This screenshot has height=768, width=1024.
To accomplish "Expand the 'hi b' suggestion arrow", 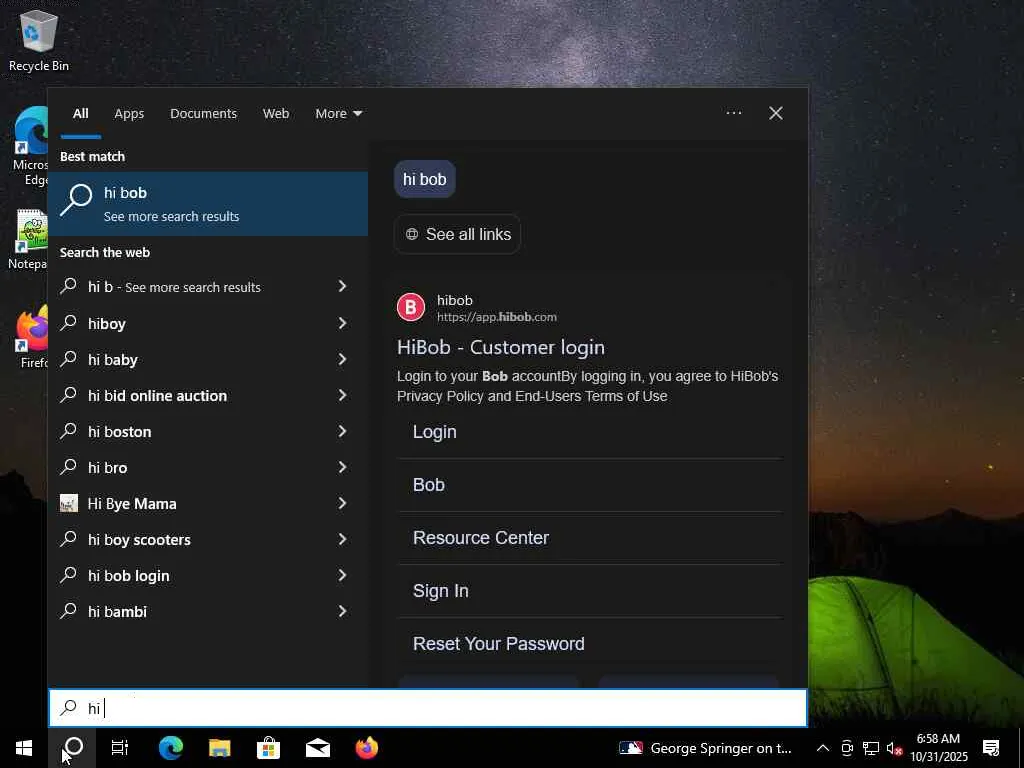I will (342, 286).
